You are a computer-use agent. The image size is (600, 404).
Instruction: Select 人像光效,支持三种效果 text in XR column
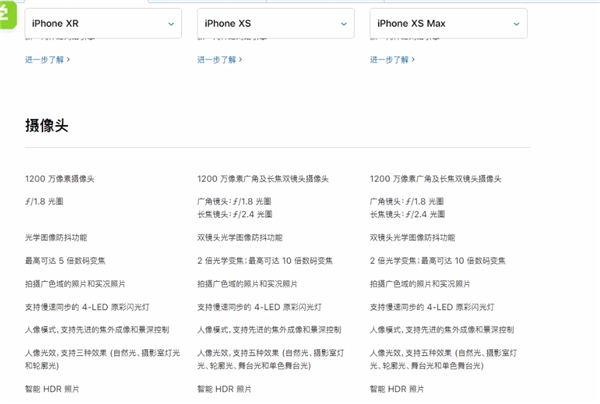66,353
